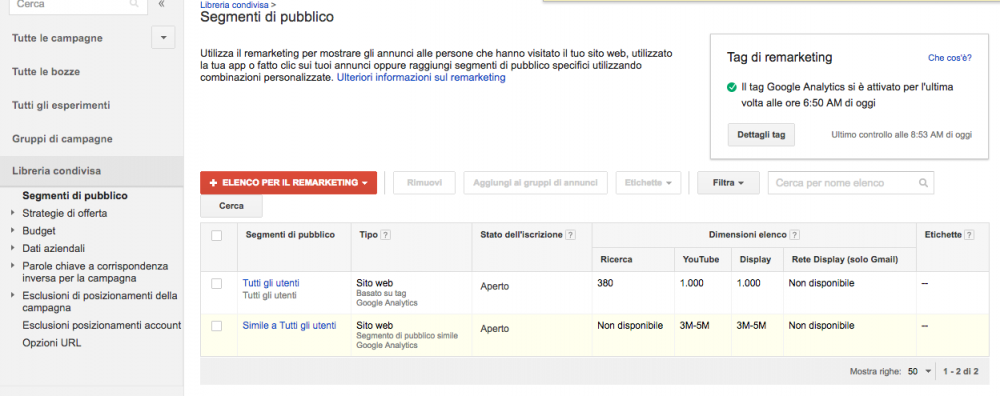Click help icon next to Etichette column header

point(969,235)
